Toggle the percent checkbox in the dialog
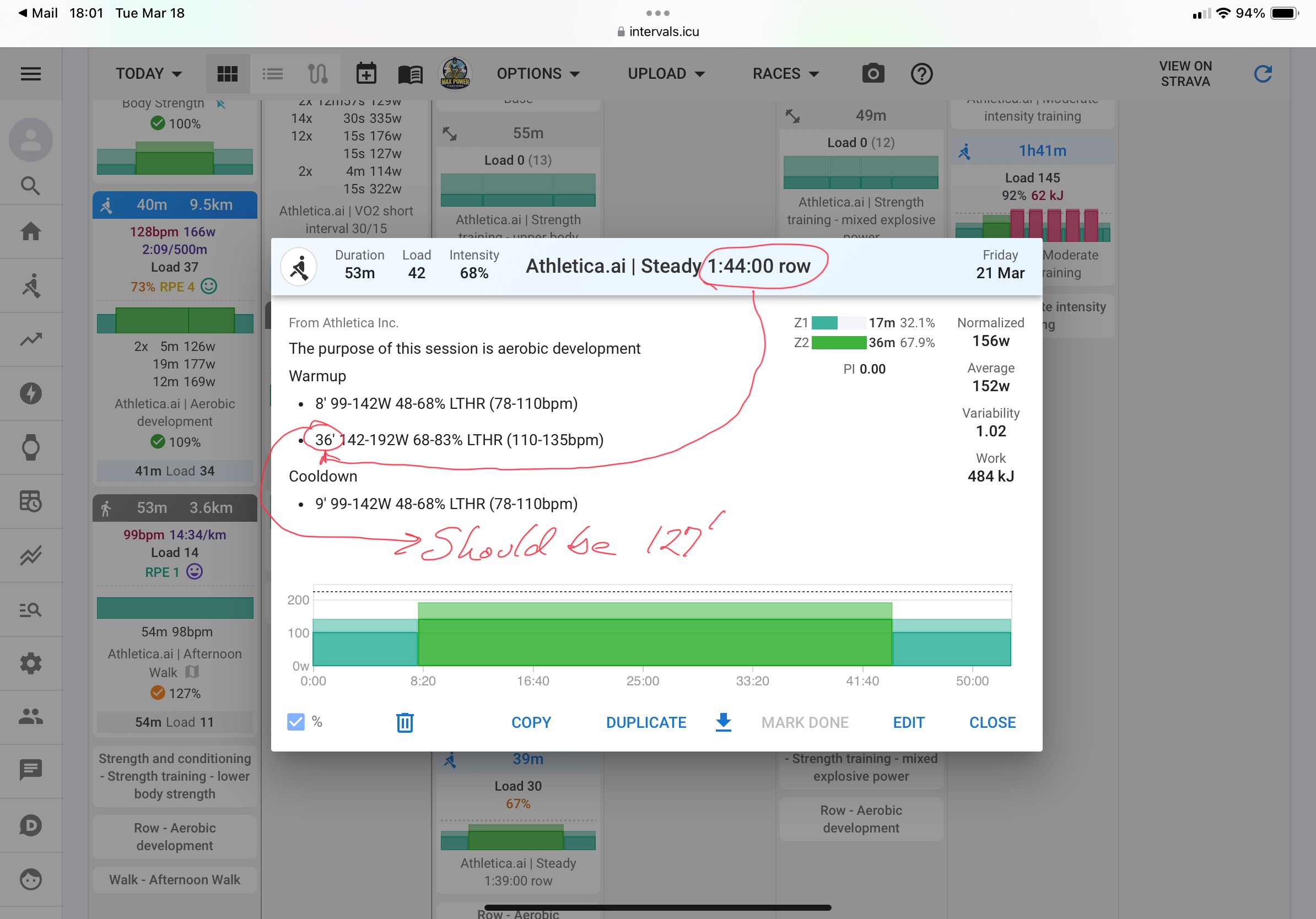 click(296, 722)
